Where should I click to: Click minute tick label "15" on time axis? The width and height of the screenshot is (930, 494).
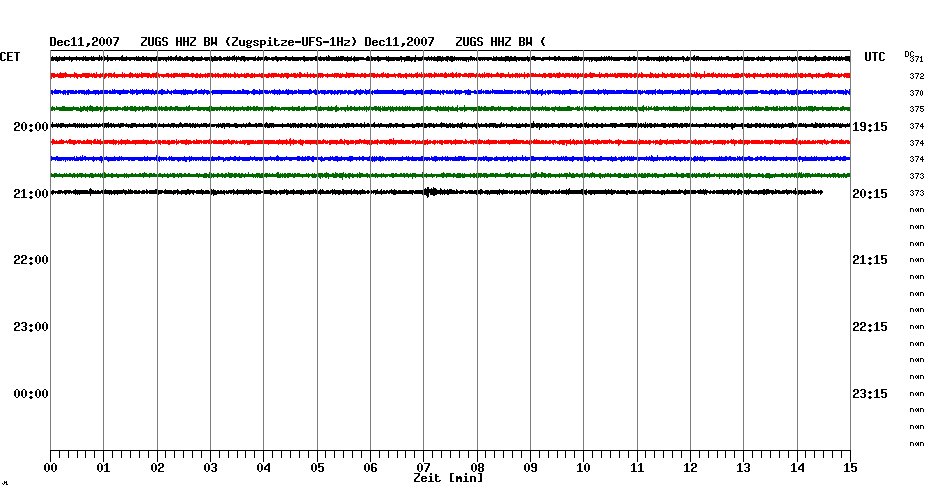pos(850,468)
